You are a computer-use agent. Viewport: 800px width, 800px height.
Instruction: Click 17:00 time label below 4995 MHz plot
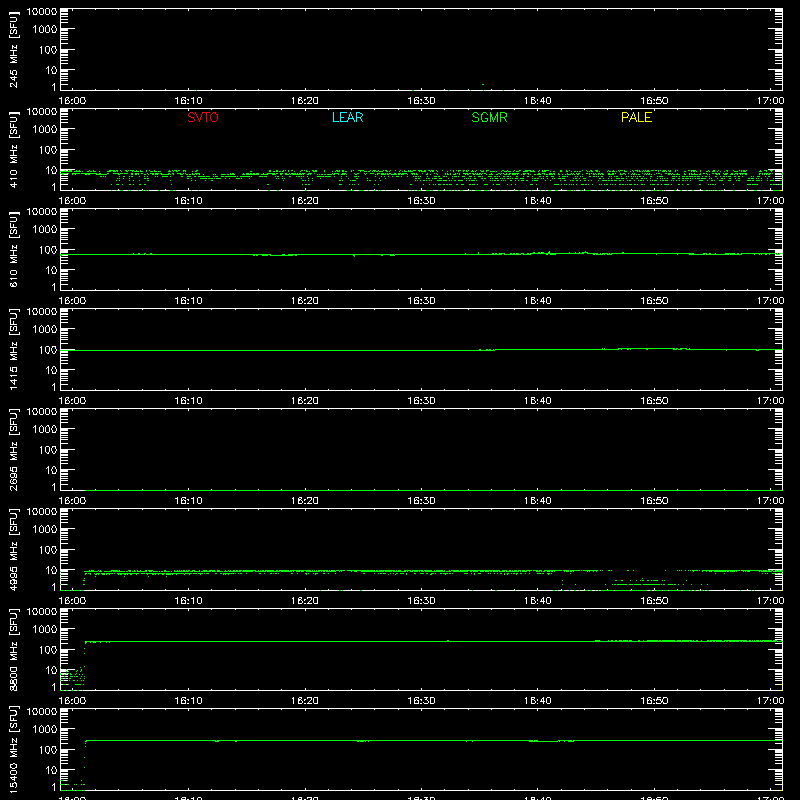(770, 601)
